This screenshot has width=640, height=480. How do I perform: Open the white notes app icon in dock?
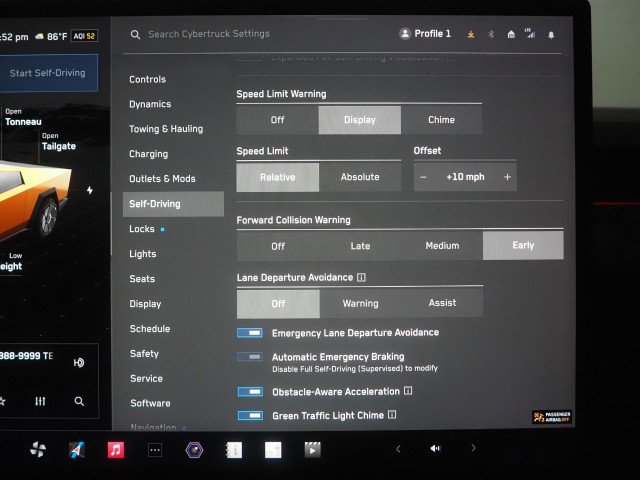click(273, 450)
